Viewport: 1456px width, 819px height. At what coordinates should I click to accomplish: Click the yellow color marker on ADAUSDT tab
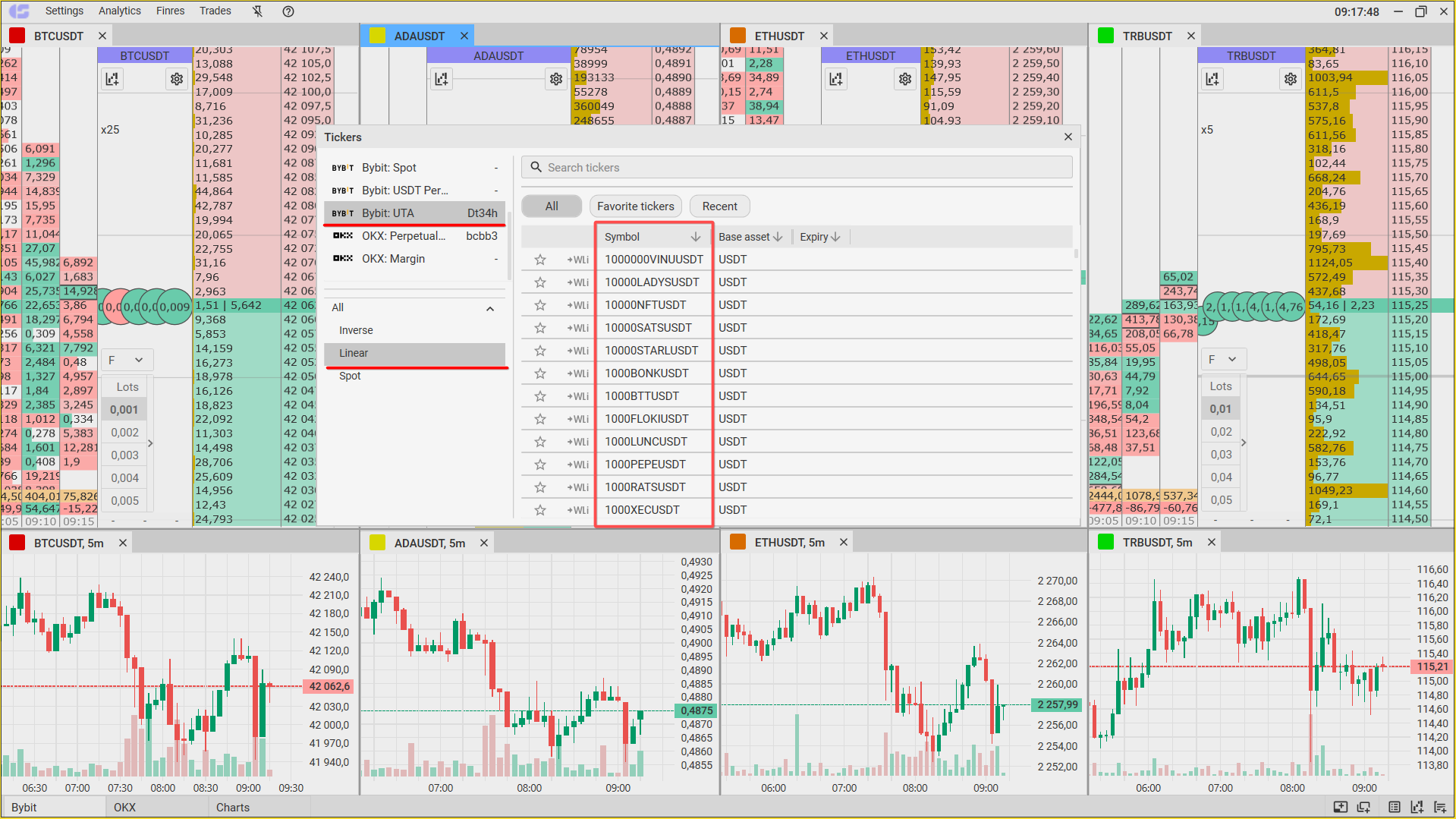[377, 35]
